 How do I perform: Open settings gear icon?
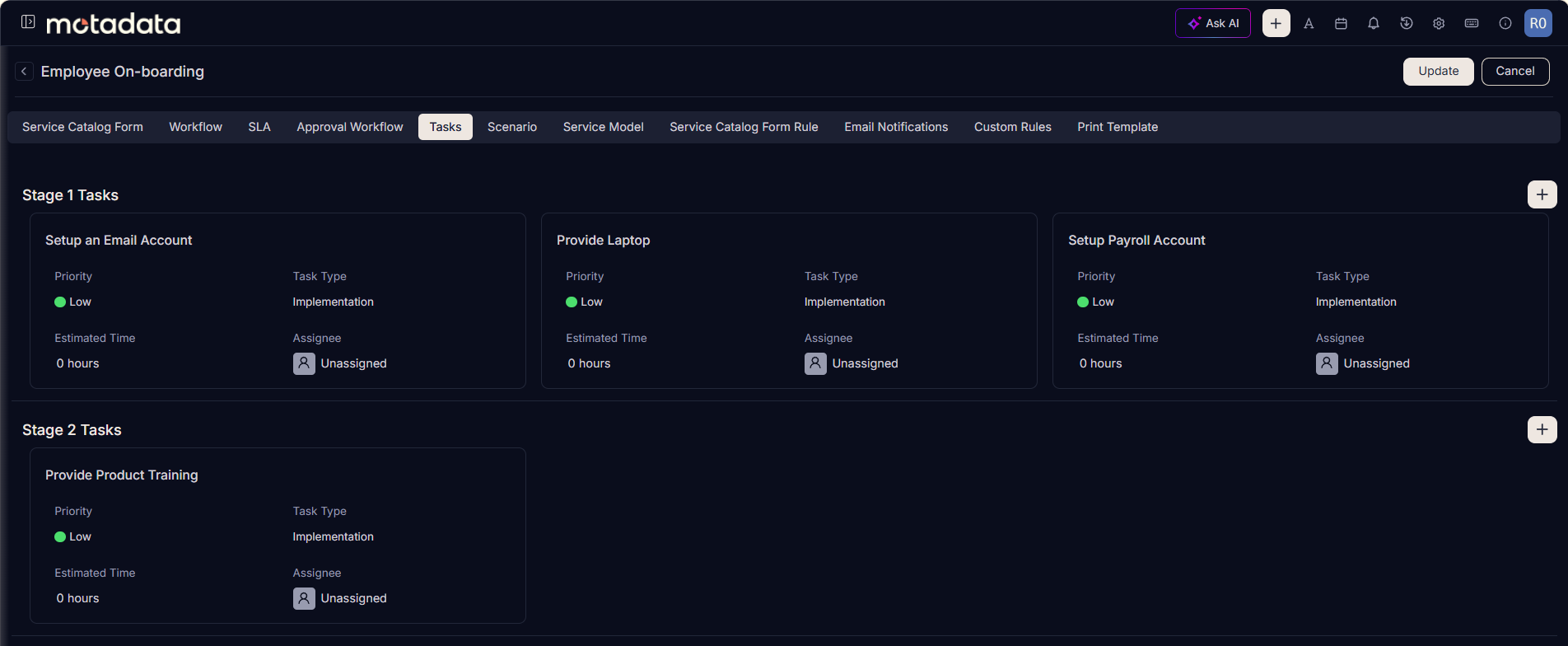1439,24
